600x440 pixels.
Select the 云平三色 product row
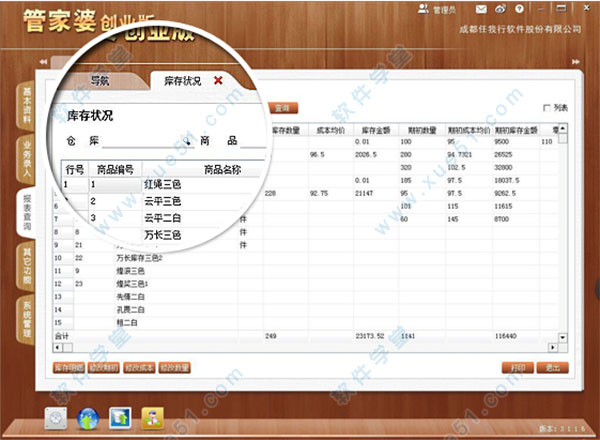163,201
